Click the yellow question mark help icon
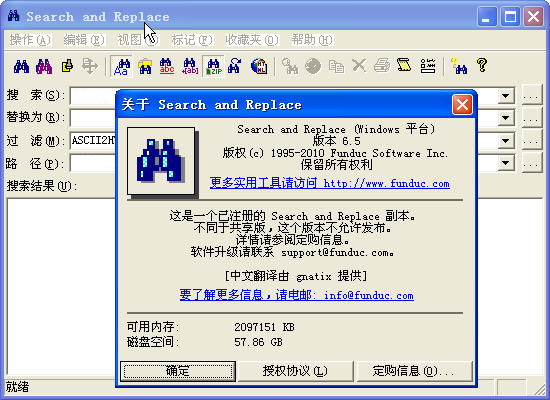Screen dimensions: 550x400 [482, 65]
